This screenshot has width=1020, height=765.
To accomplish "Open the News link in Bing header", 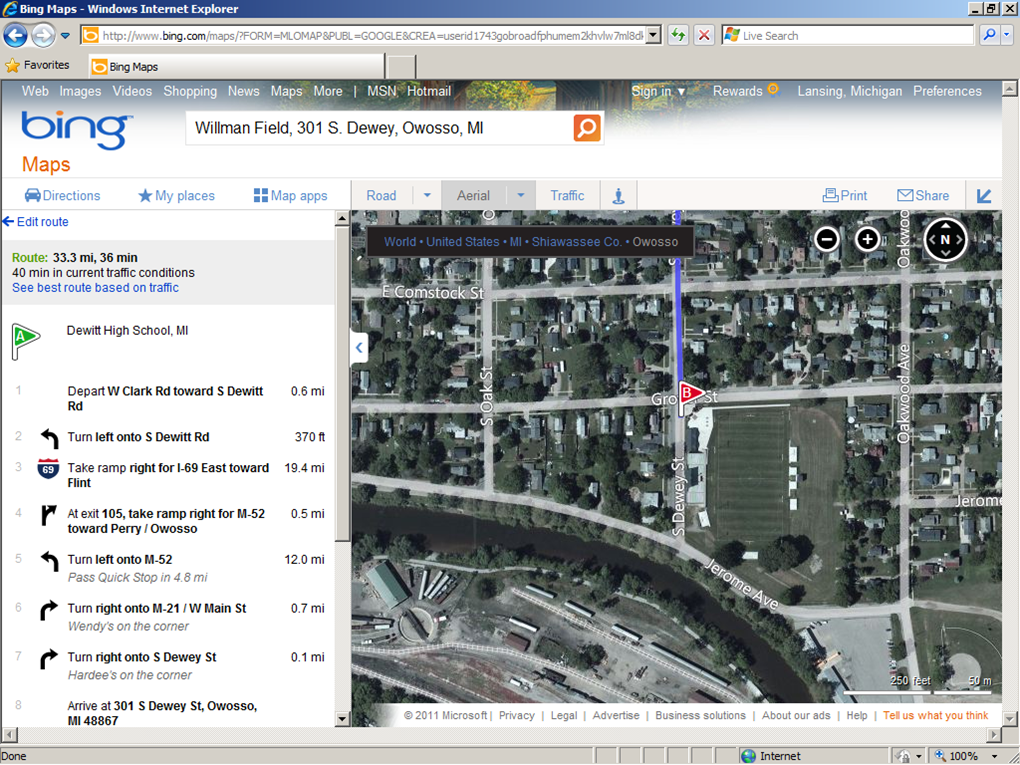I will (243, 91).
